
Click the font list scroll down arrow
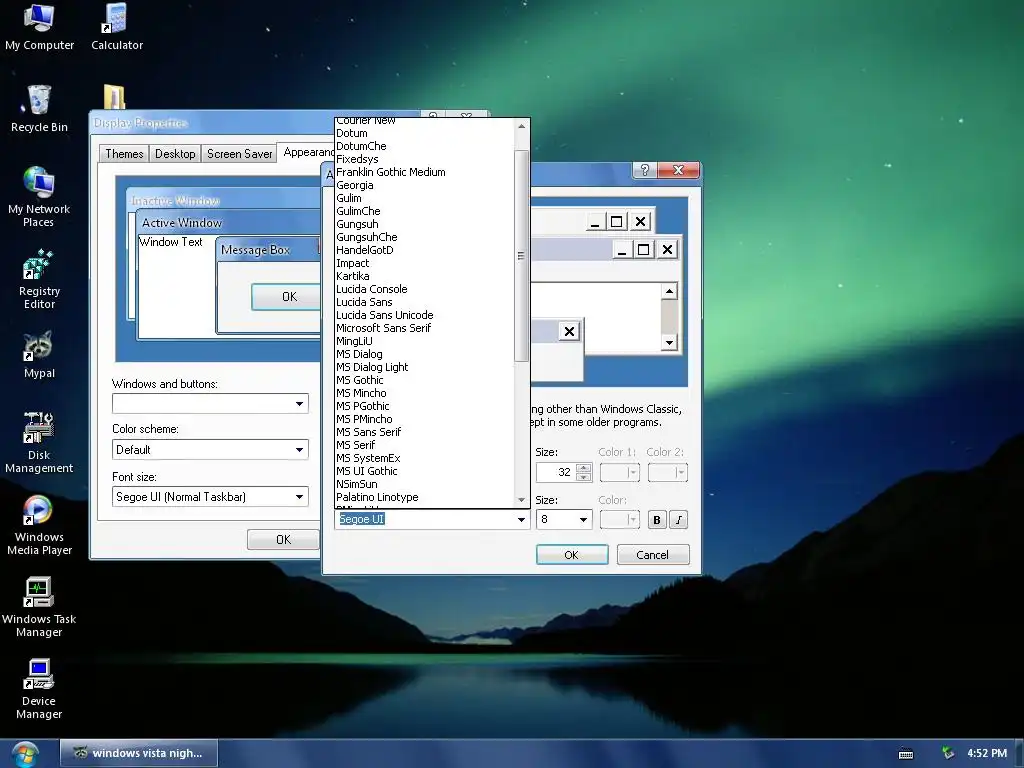pyautogui.click(x=521, y=500)
